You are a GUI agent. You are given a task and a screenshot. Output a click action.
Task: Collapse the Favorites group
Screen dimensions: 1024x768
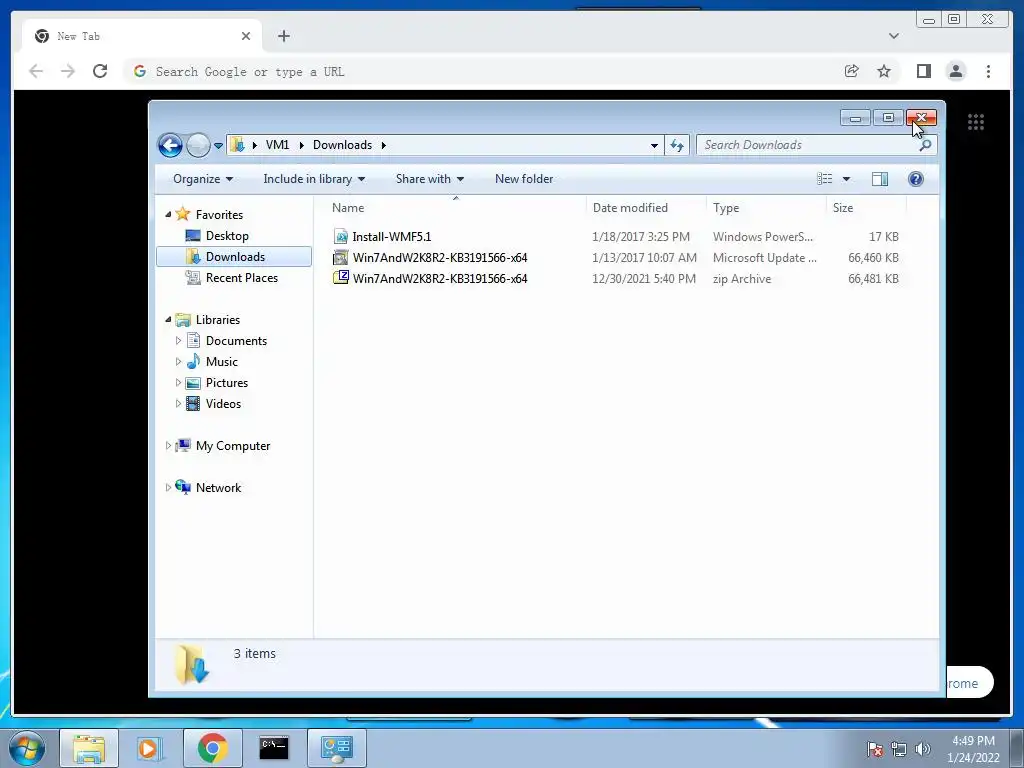coord(168,214)
